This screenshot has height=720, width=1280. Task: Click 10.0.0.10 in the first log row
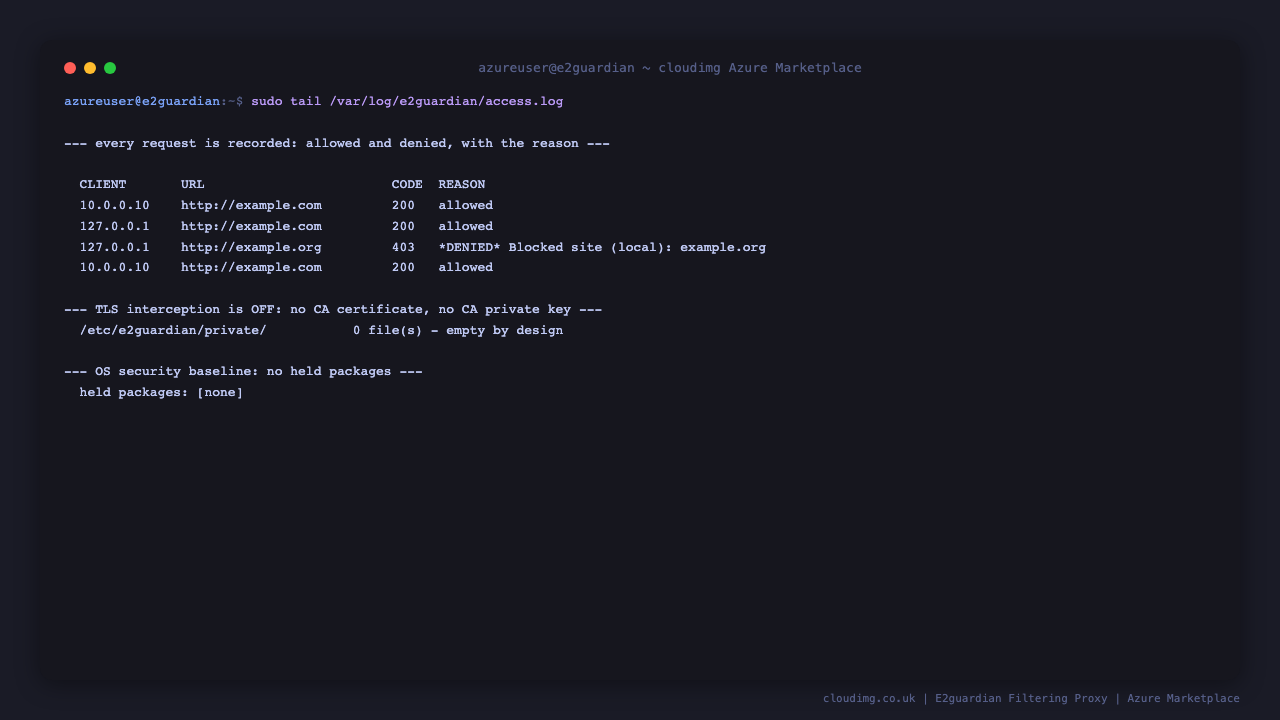tap(115, 205)
